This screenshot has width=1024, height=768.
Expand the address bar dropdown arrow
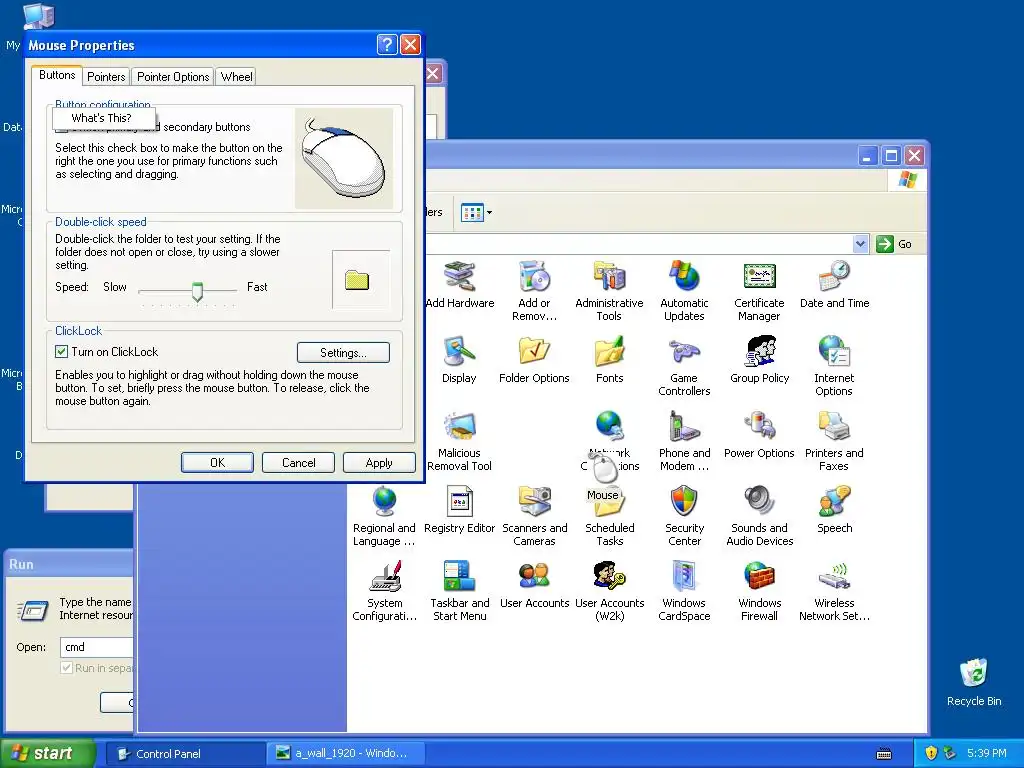click(x=861, y=244)
